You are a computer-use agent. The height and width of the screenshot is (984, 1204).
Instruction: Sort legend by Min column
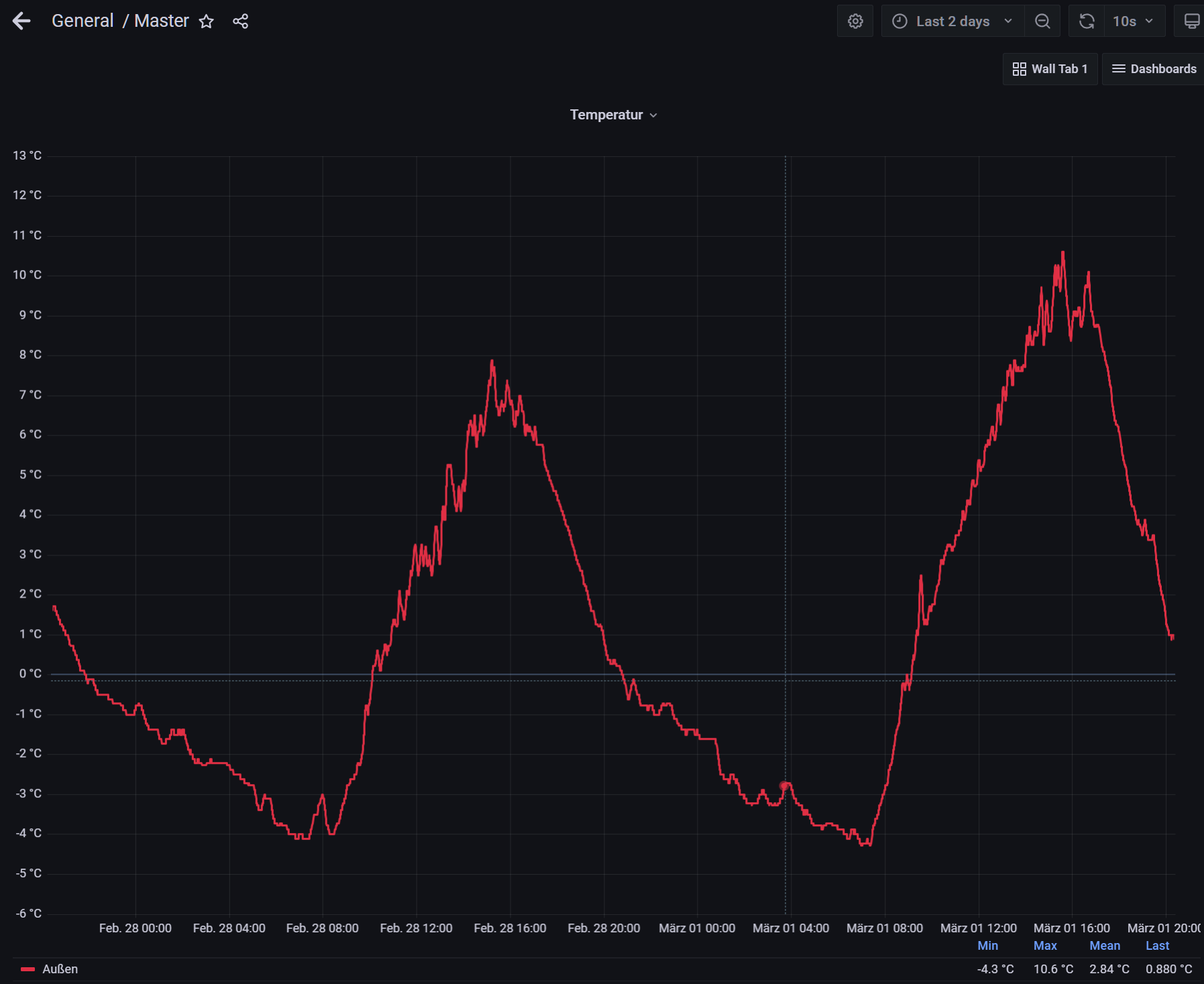988,946
